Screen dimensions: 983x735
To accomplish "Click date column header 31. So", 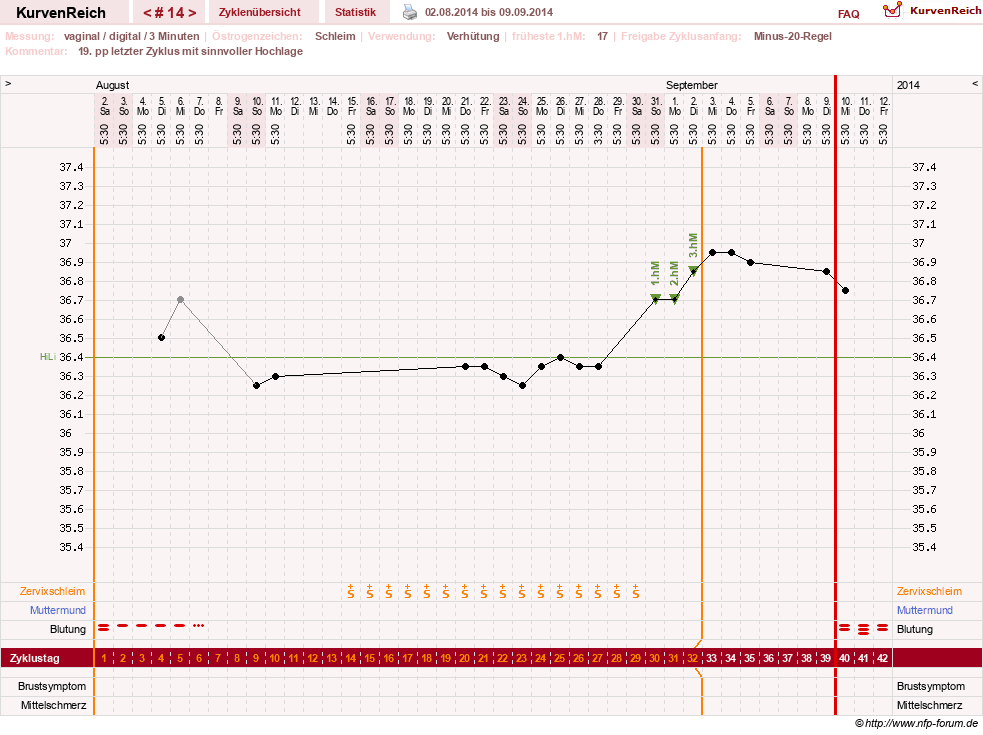I will 656,106.
